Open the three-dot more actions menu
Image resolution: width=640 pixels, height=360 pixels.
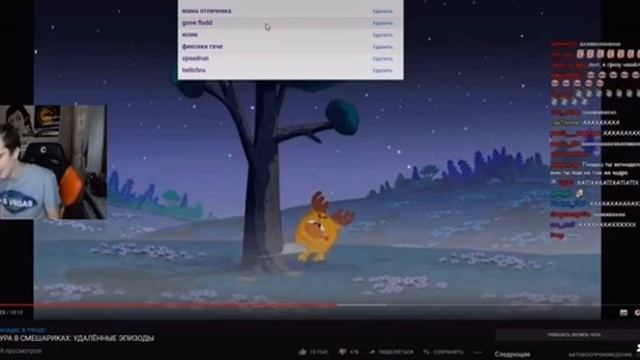[478, 352]
